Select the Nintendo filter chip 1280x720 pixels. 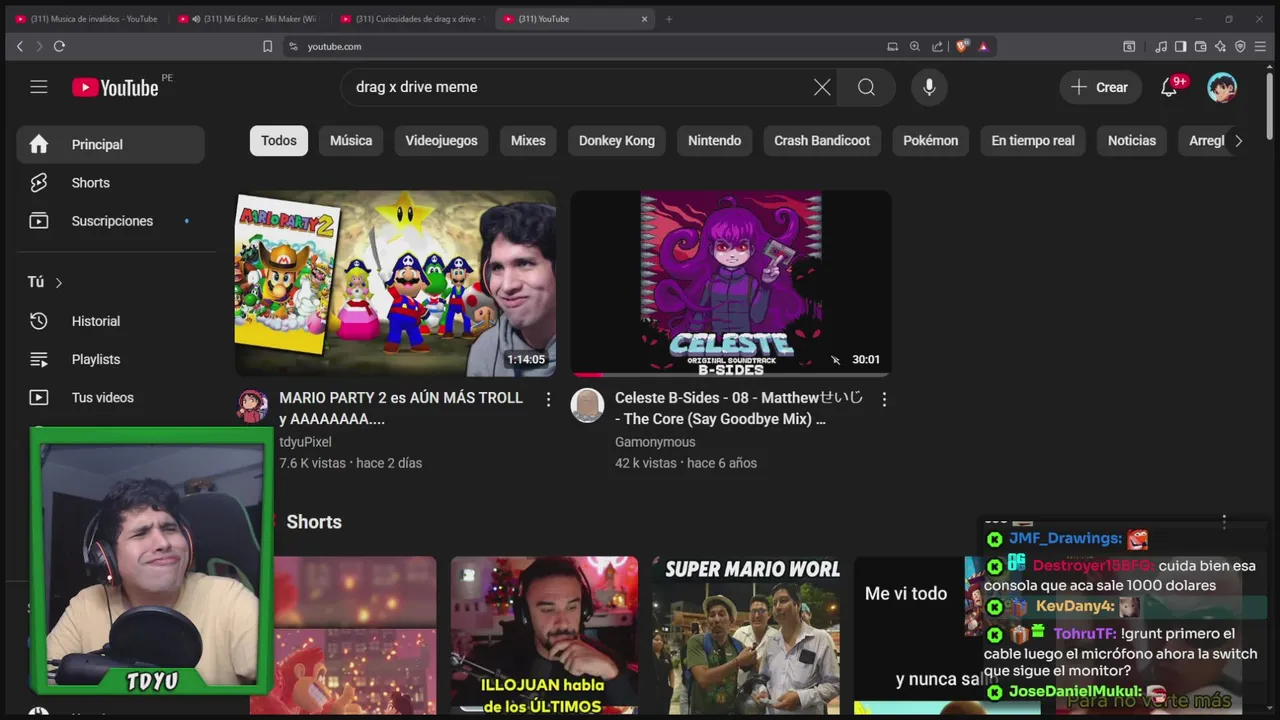[714, 141]
